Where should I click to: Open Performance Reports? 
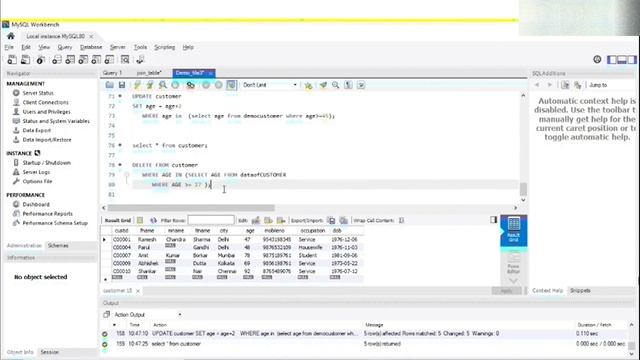tap(47, 213)
